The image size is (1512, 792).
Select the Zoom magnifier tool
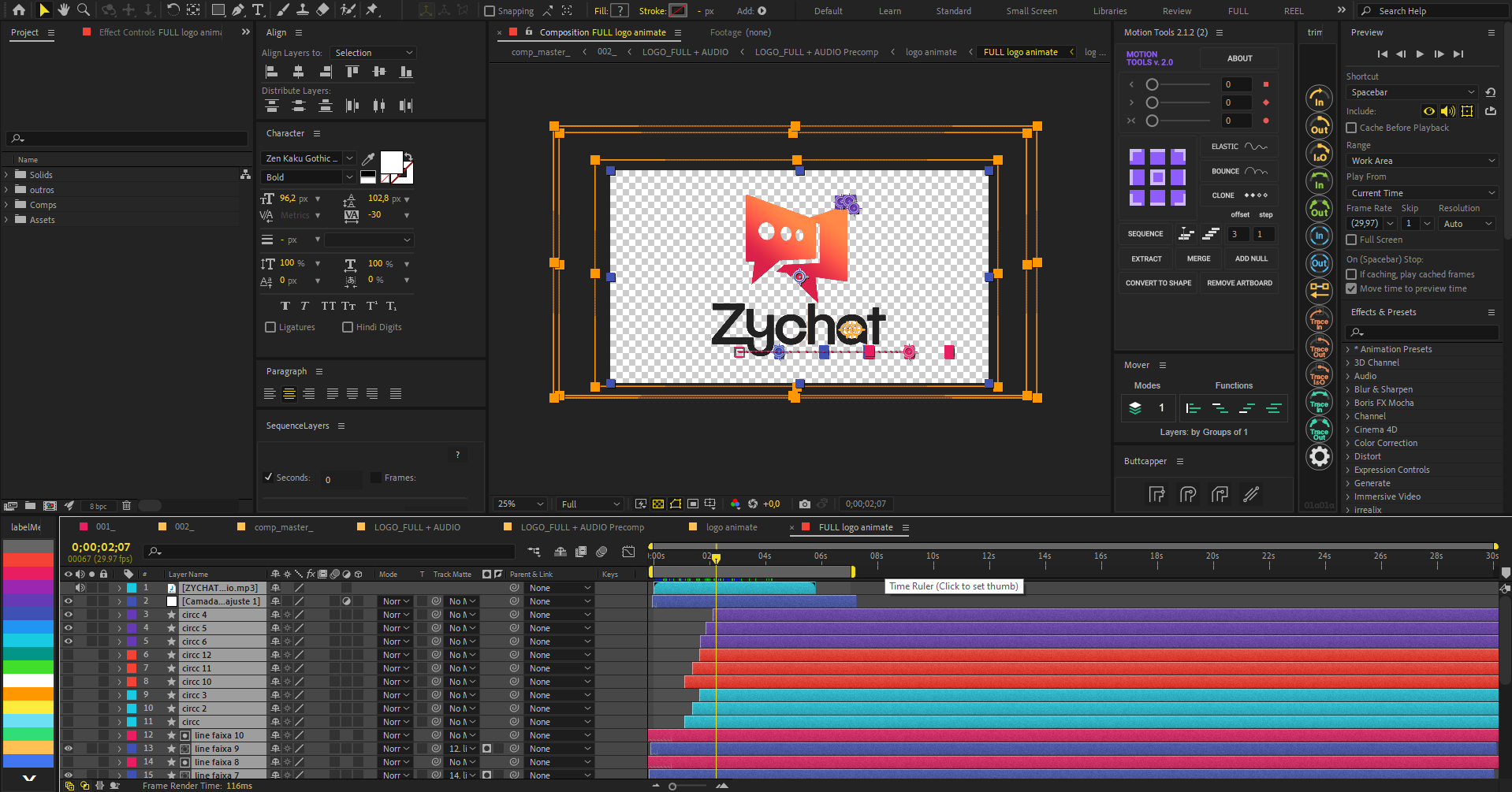[x=83, y=10]
